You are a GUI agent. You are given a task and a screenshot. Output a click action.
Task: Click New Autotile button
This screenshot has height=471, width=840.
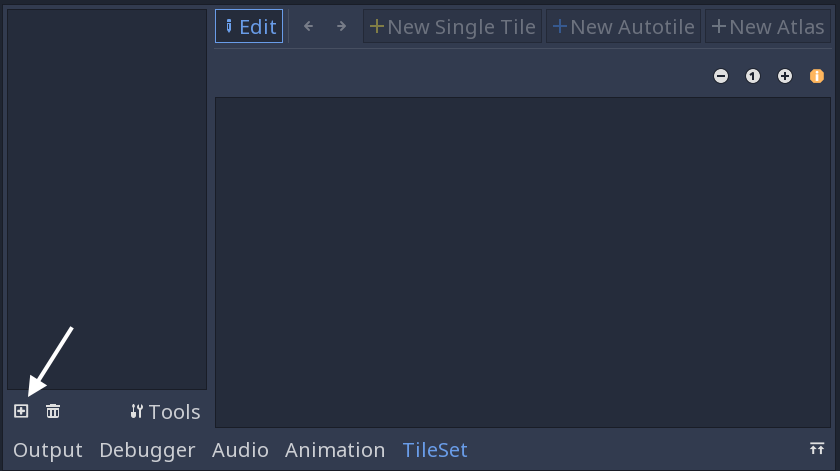point(624,27)
